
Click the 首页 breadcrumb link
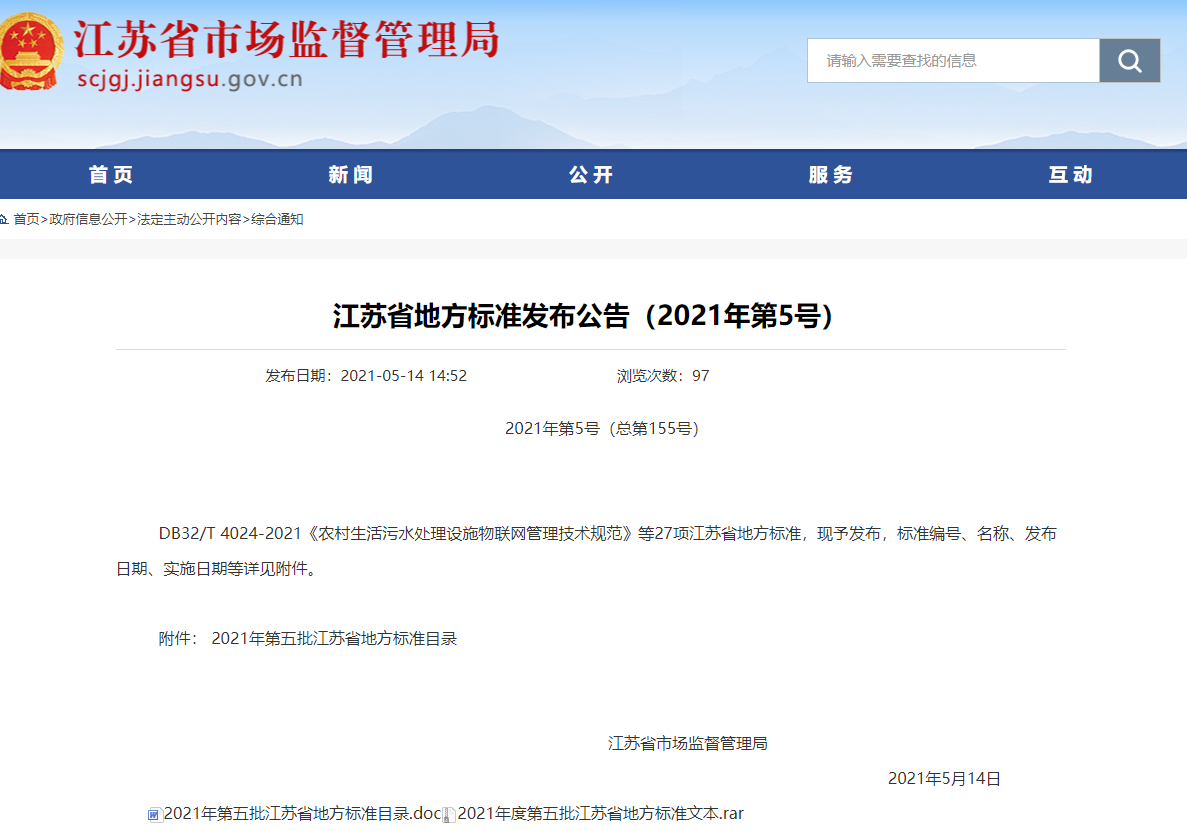[x=27, y=219]
